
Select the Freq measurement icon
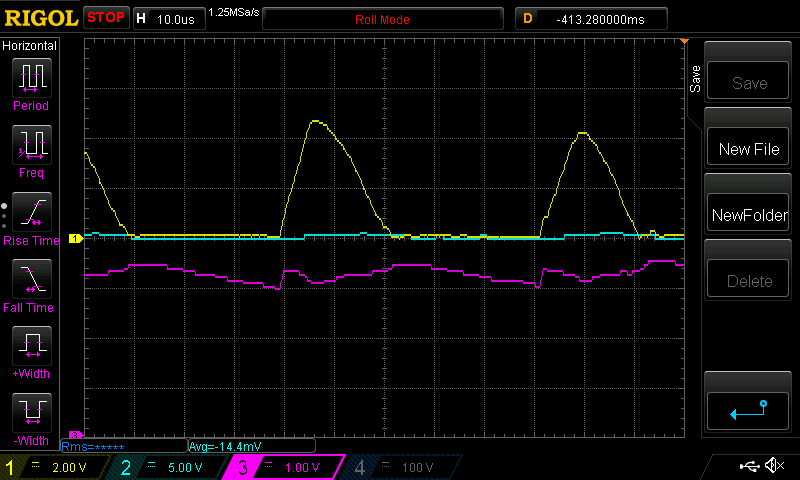point(30,146)
